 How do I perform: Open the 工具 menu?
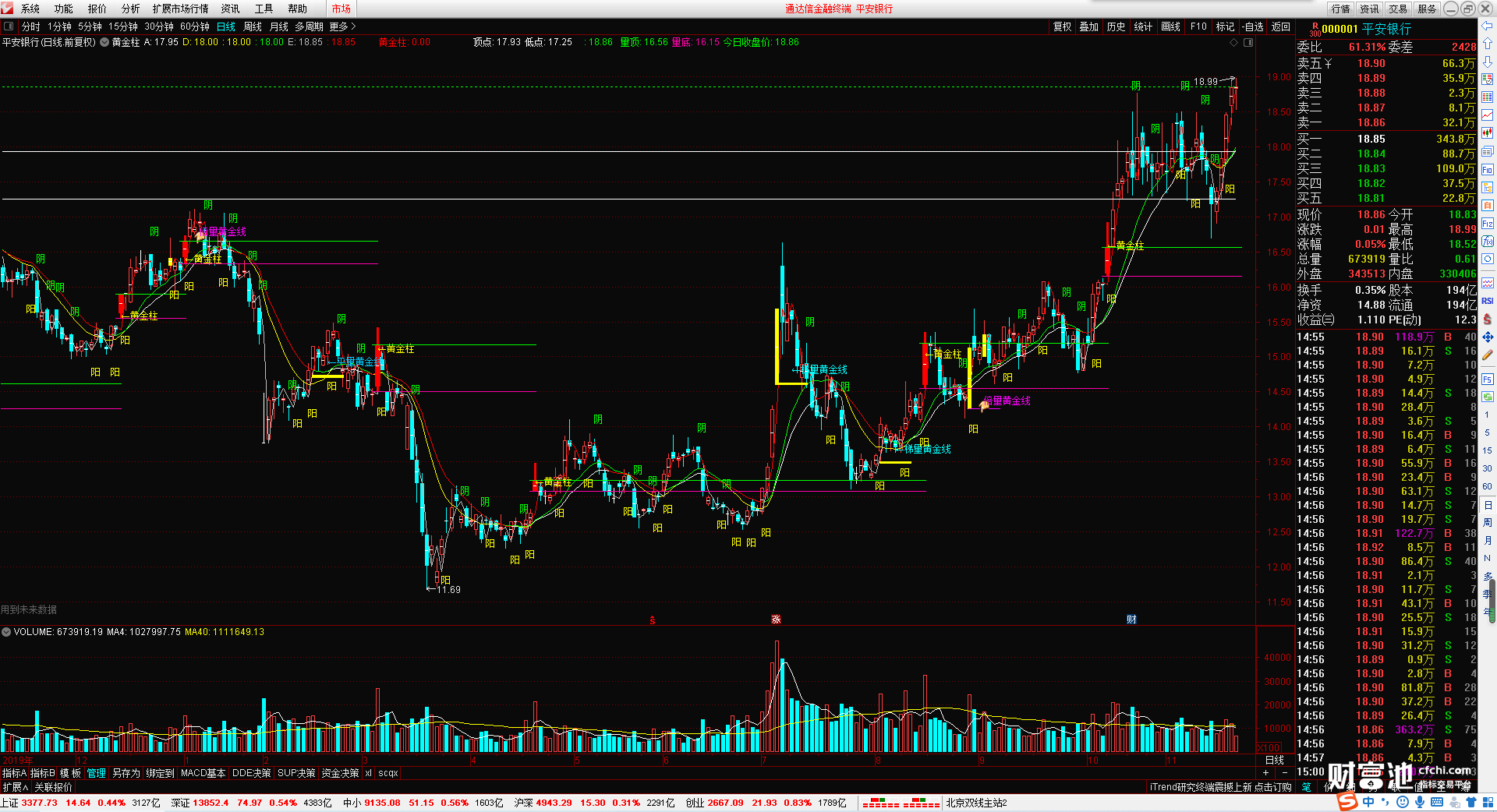[x=264, y=9]
